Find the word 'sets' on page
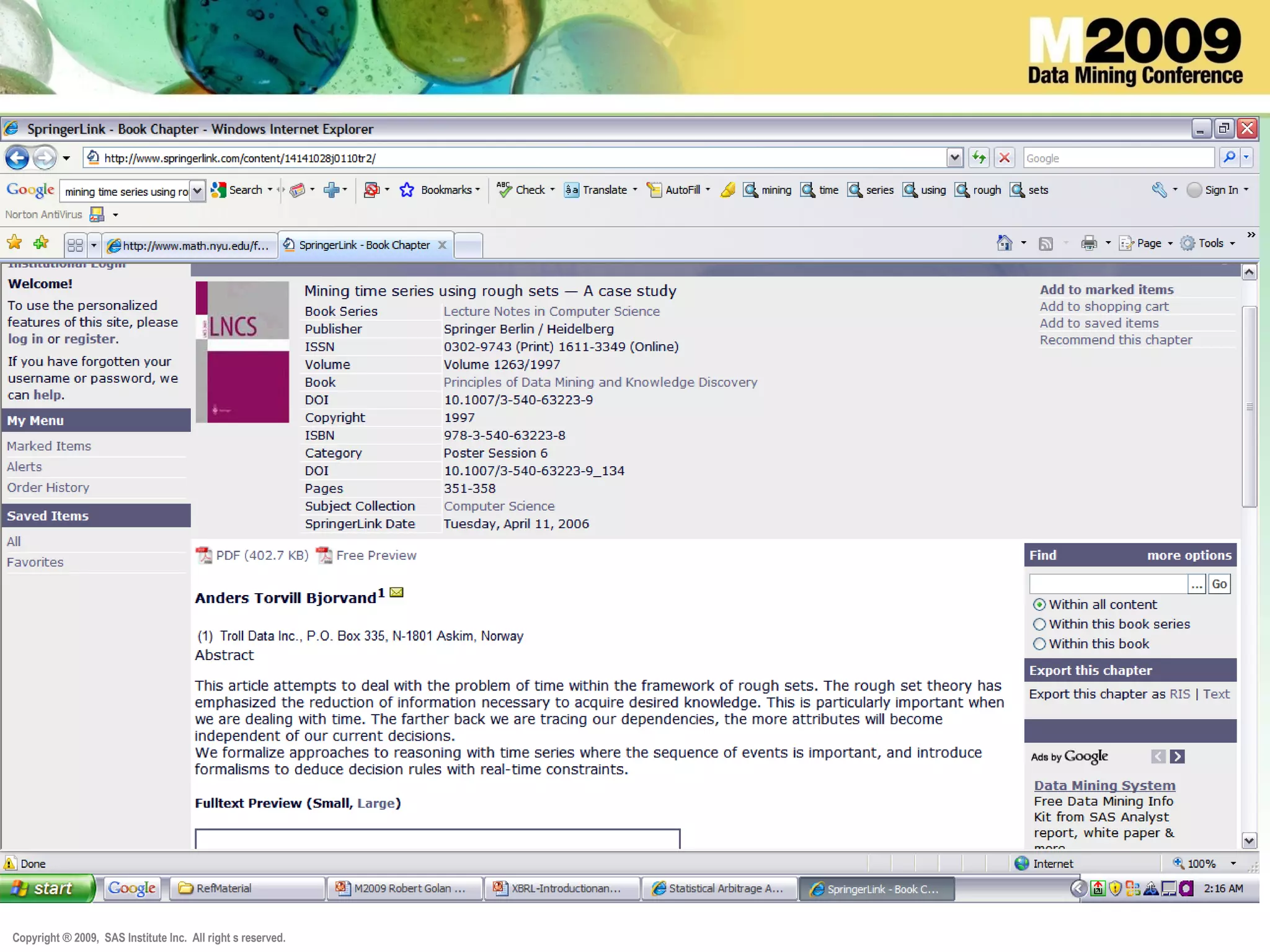 coord(1029,190)
